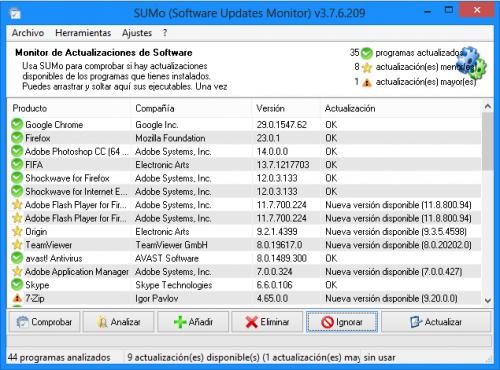Viewport: 500px width, 370px height.
Task: Click Nueva versión disponible (7.0.0.427) cell
Action: pos(393,272)
